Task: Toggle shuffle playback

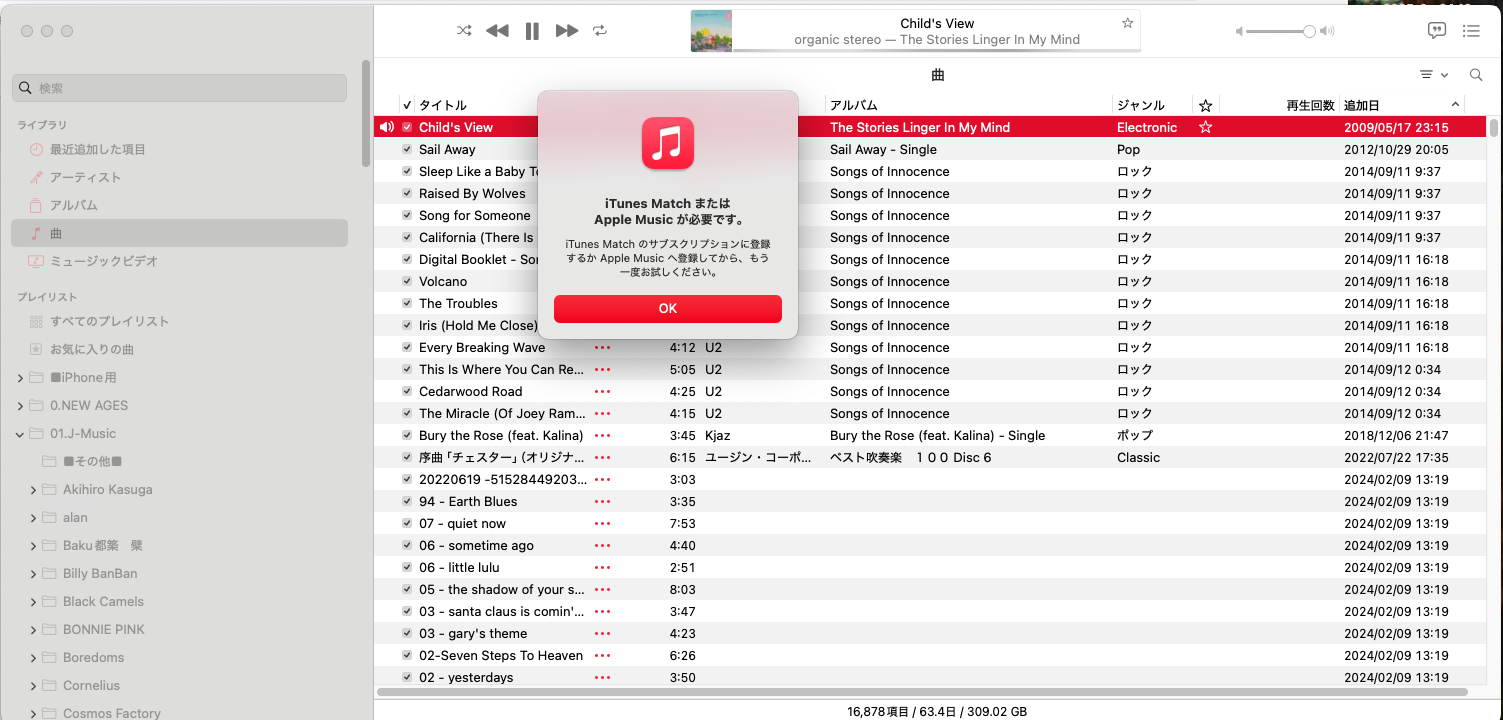Action: (464, 31)
